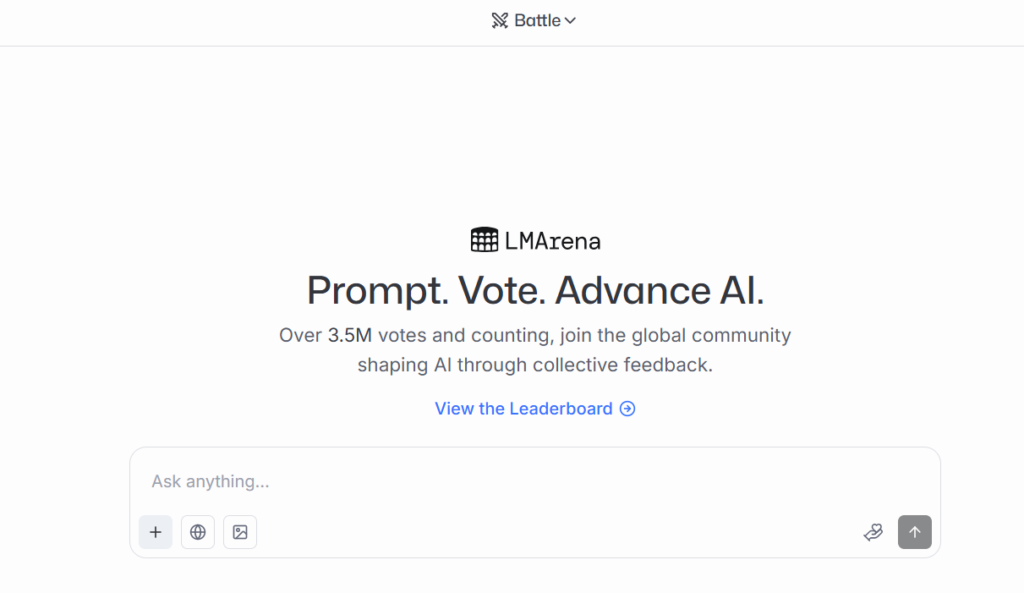
Task: Click the Advance AI. words in headline
Action: [x=659, y=290]
